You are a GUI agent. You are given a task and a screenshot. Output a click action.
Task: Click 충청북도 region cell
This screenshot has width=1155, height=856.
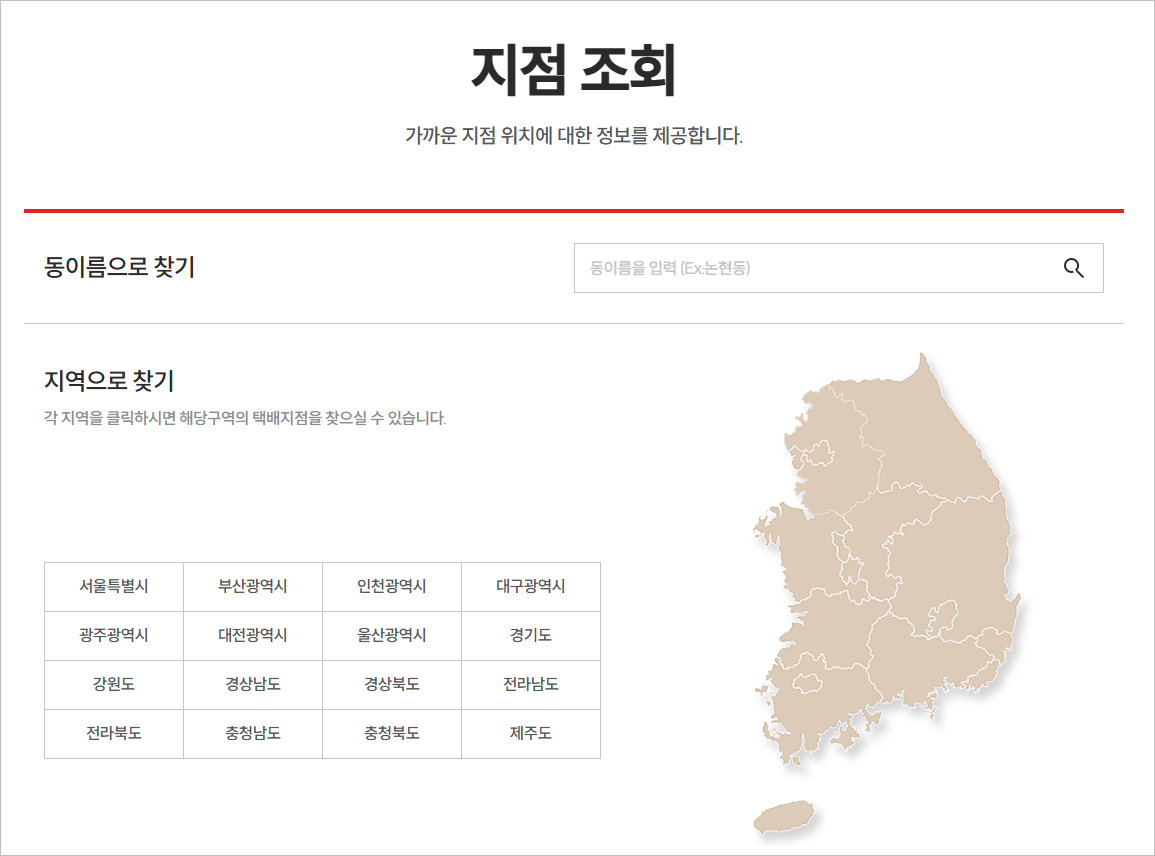(391, 734)
